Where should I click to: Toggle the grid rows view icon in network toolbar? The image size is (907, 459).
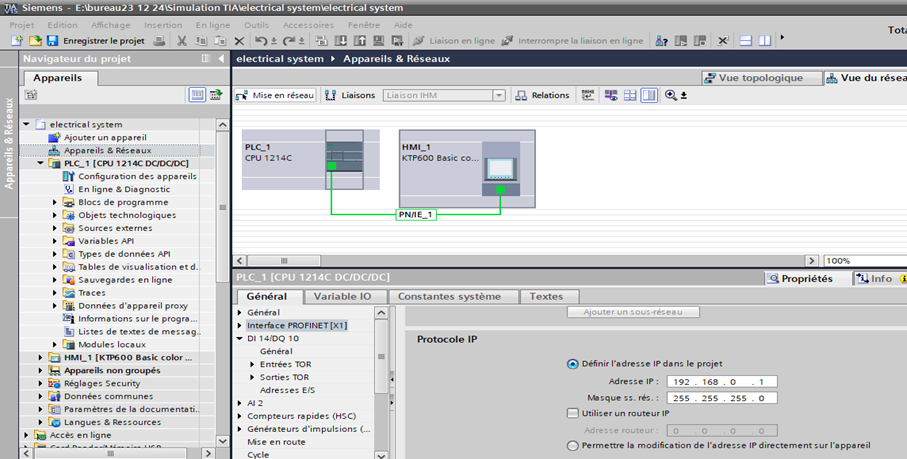(630, 95)
